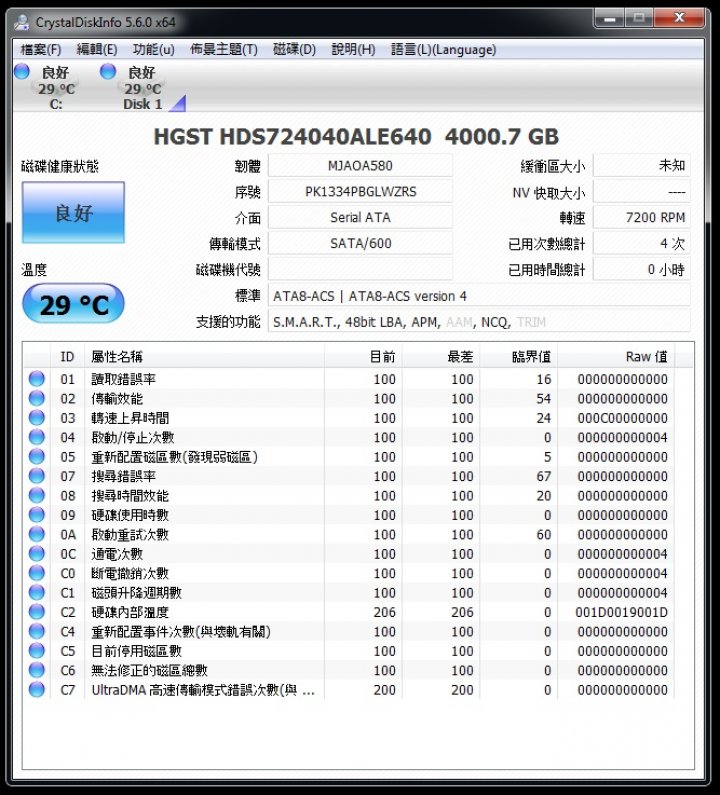Click the 臨界值 column header

click(519, 356)
